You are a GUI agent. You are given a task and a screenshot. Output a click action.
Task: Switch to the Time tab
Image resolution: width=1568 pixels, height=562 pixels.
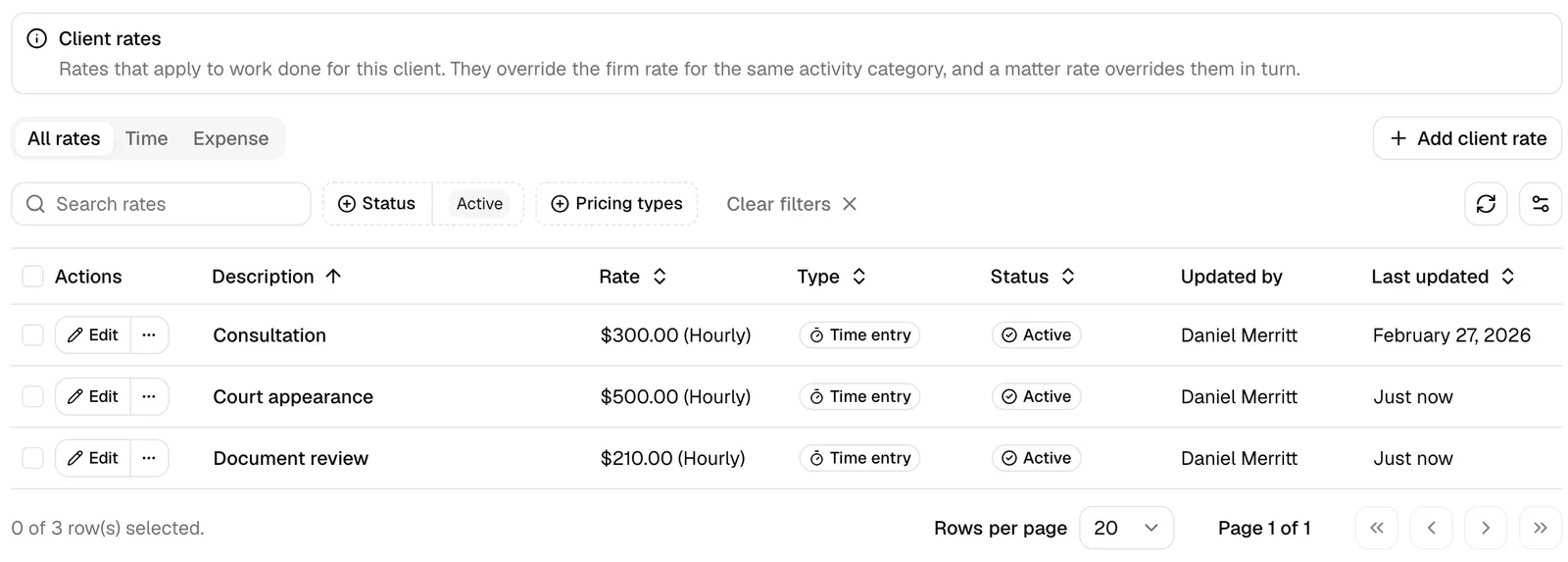(146, 138)
